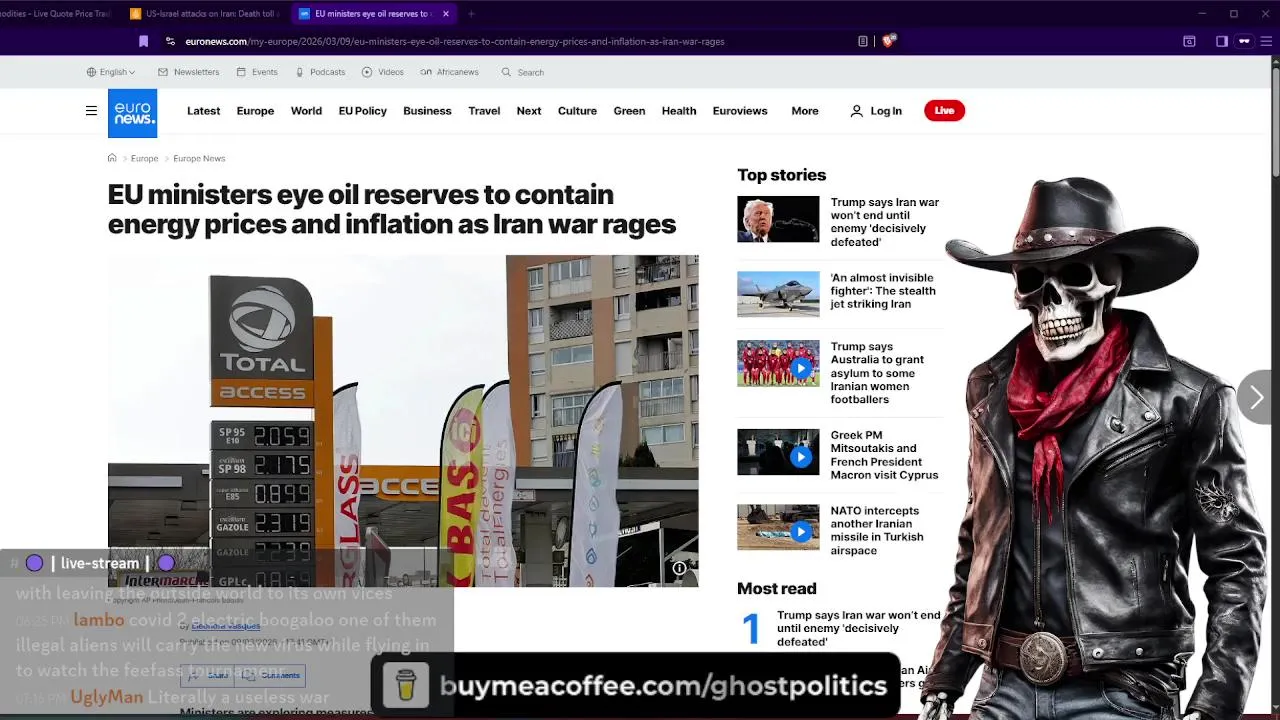This screenshot has height=720, width=1280.
Task: Open Africanews link in top bar
Action: tap(450, 72)
